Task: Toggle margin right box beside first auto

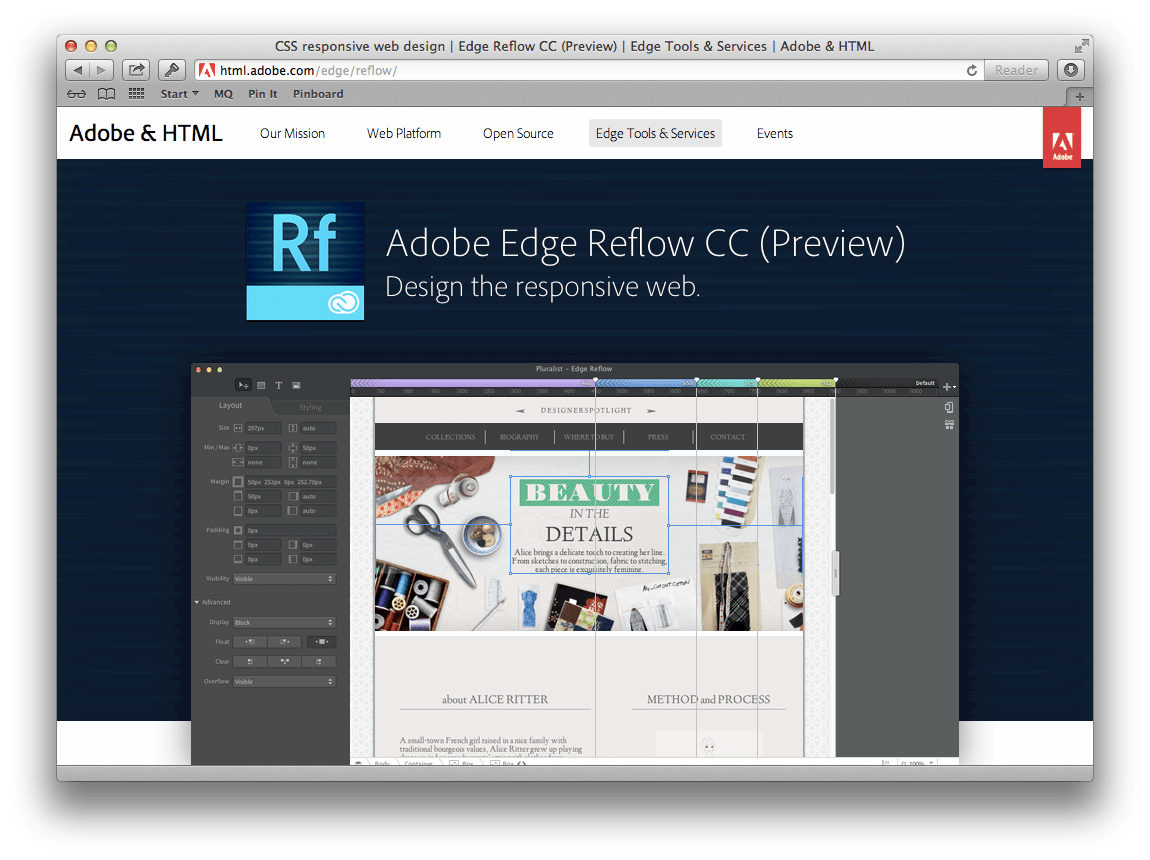Action: tap(293, 496)
